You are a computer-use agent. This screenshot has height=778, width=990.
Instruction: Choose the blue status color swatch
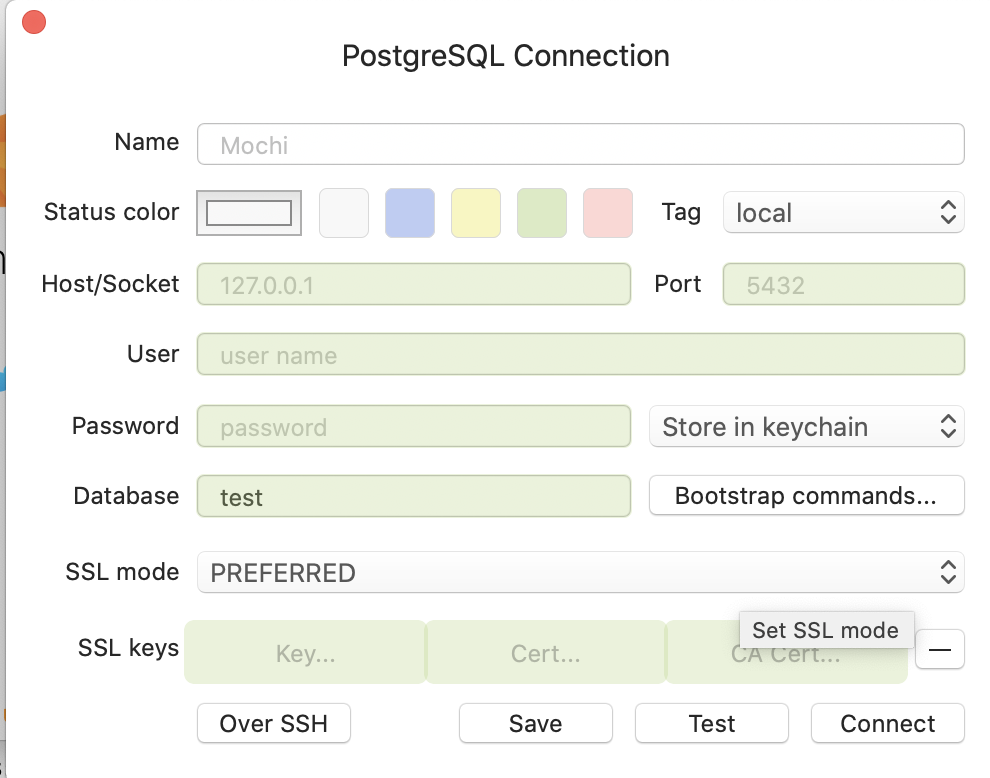point(410,213)
